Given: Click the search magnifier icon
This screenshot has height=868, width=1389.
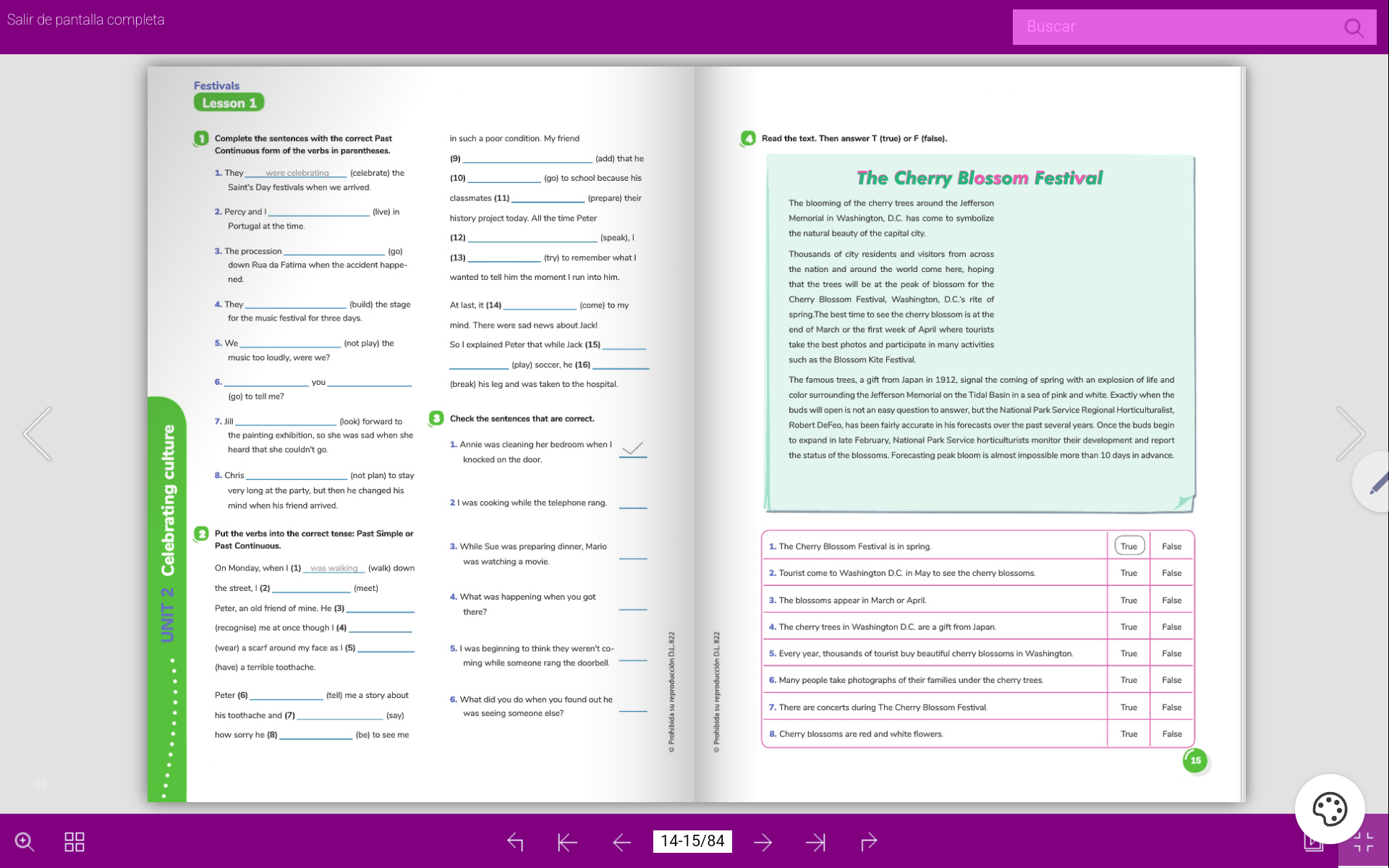Looking at the screenshot, I should point(1353,27).
